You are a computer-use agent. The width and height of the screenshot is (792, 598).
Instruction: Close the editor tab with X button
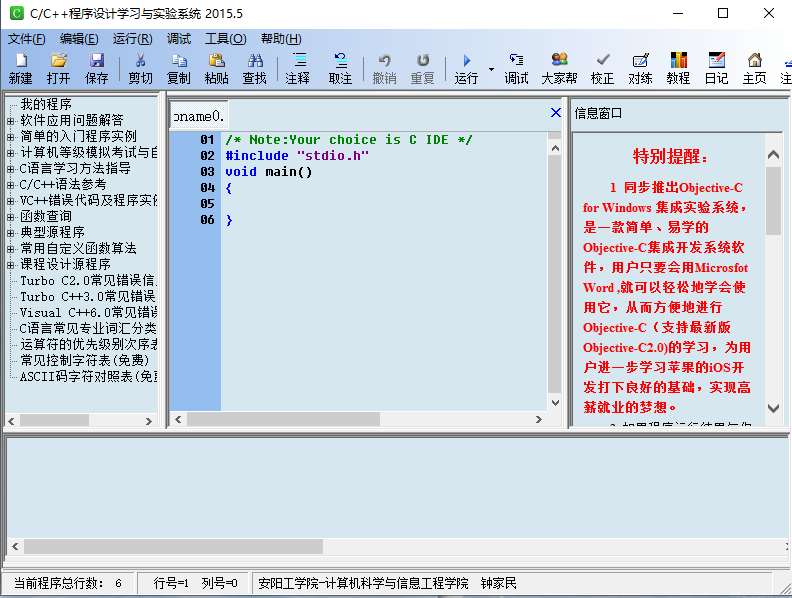556,113
